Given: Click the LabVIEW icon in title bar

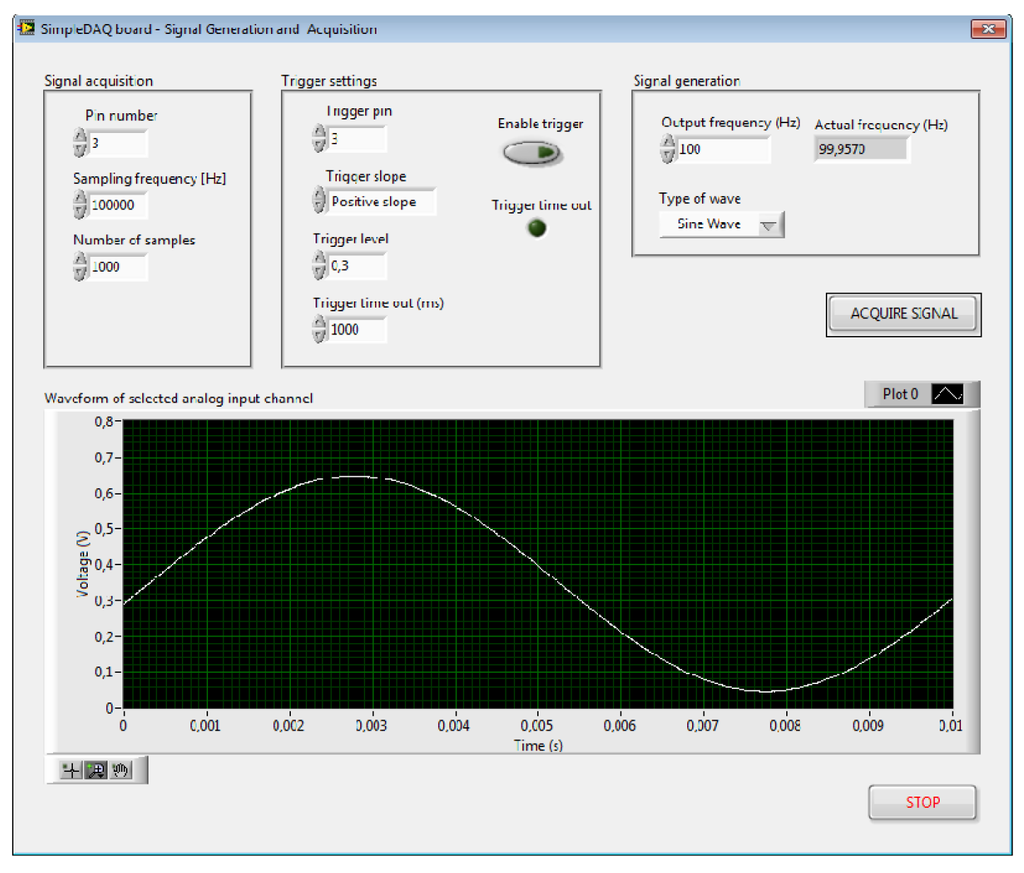Looking at the screenshot, I should [x=27, y=28].
